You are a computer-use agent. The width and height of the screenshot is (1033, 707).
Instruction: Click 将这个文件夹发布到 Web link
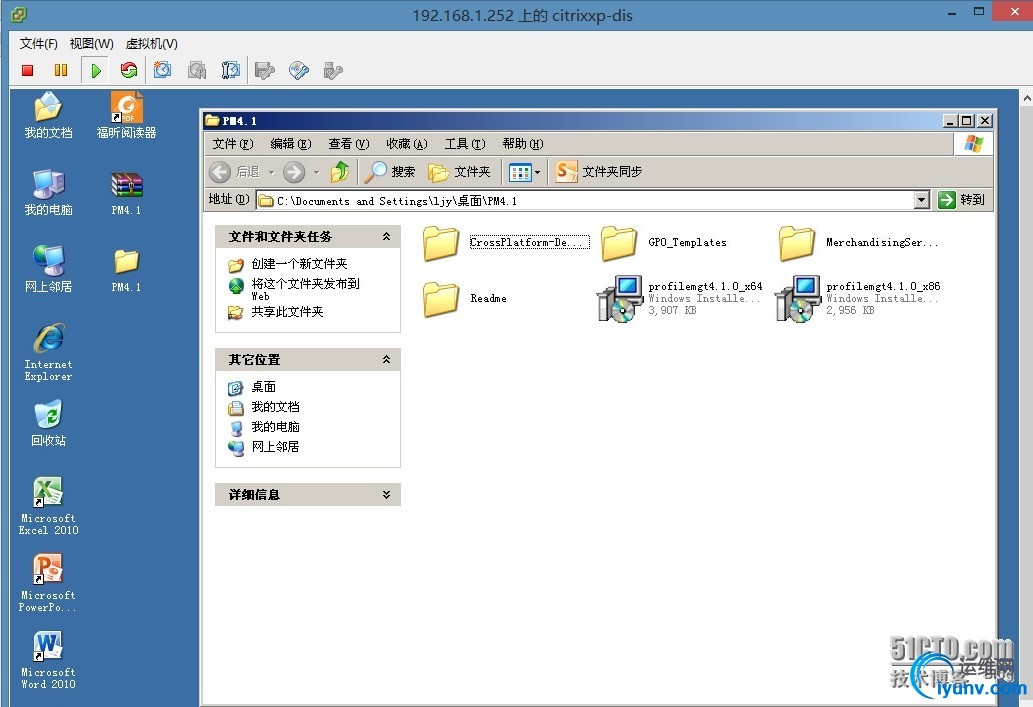306,289
